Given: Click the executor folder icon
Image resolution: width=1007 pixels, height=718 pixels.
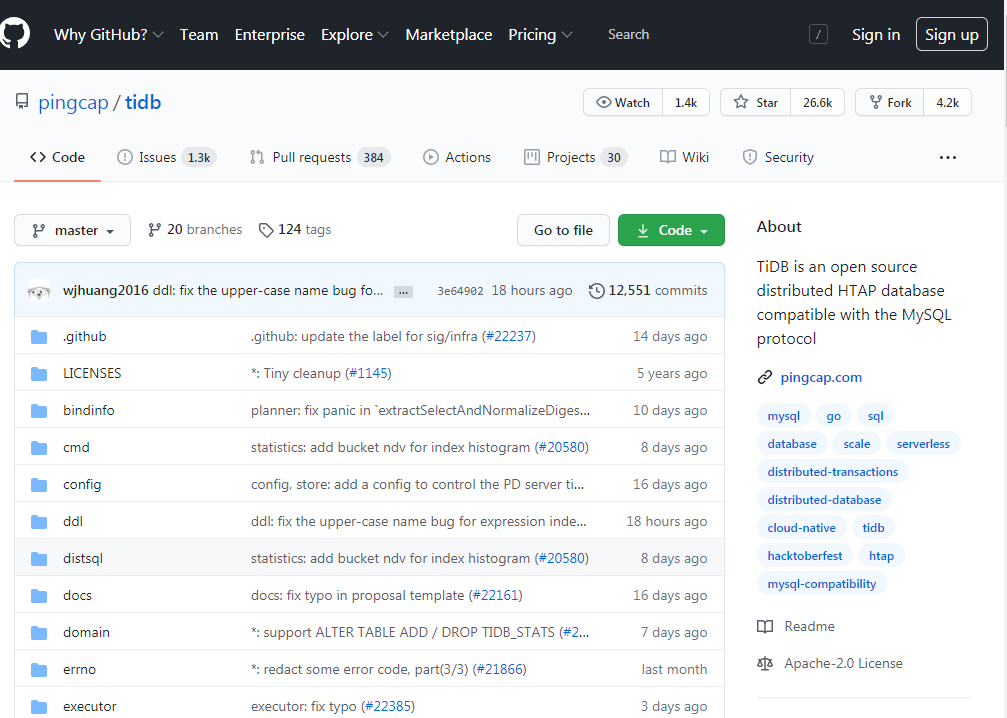Looking at the screenshot, I should click(39, 707).
